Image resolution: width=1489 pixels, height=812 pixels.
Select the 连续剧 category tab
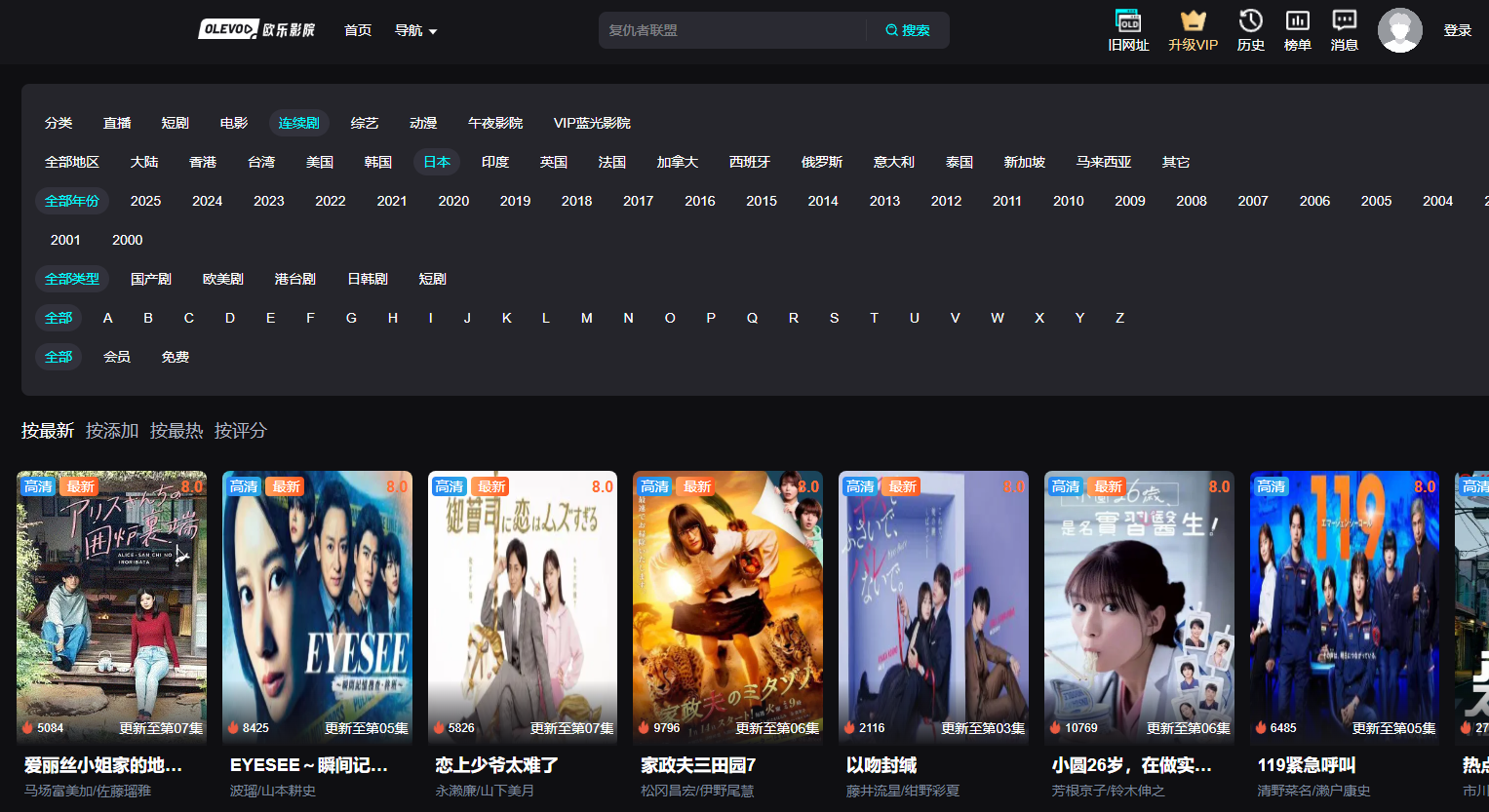pos(299,123)
